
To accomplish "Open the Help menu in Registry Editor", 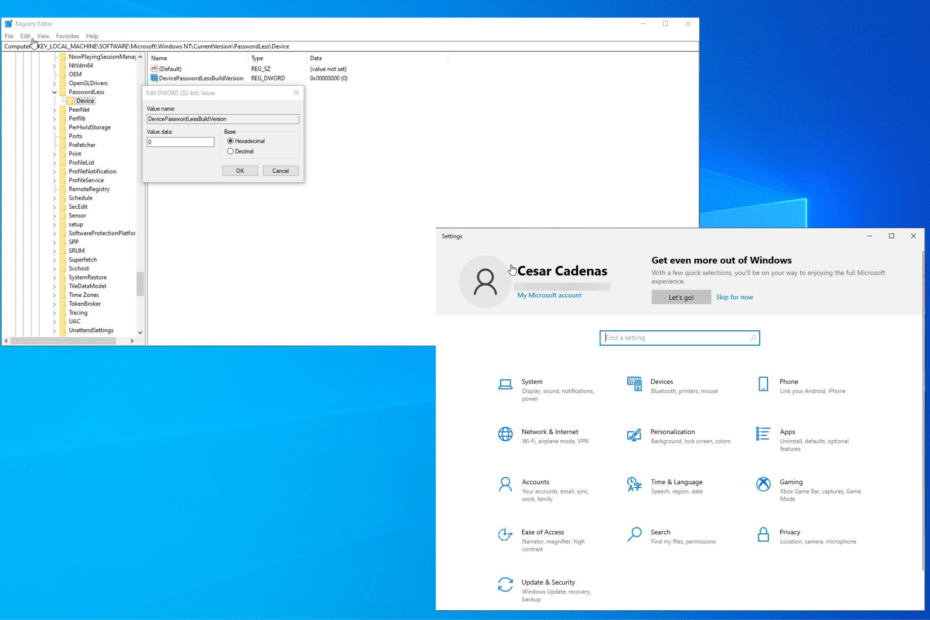I will pyautogui.click(x=91, y=36).
